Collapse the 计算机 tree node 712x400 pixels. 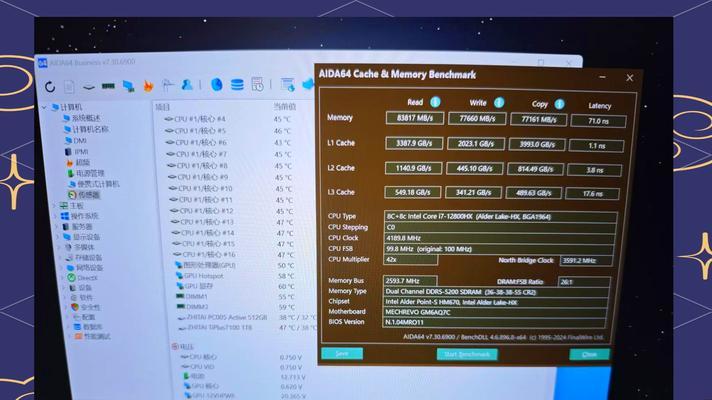click(x=44, y=108)
